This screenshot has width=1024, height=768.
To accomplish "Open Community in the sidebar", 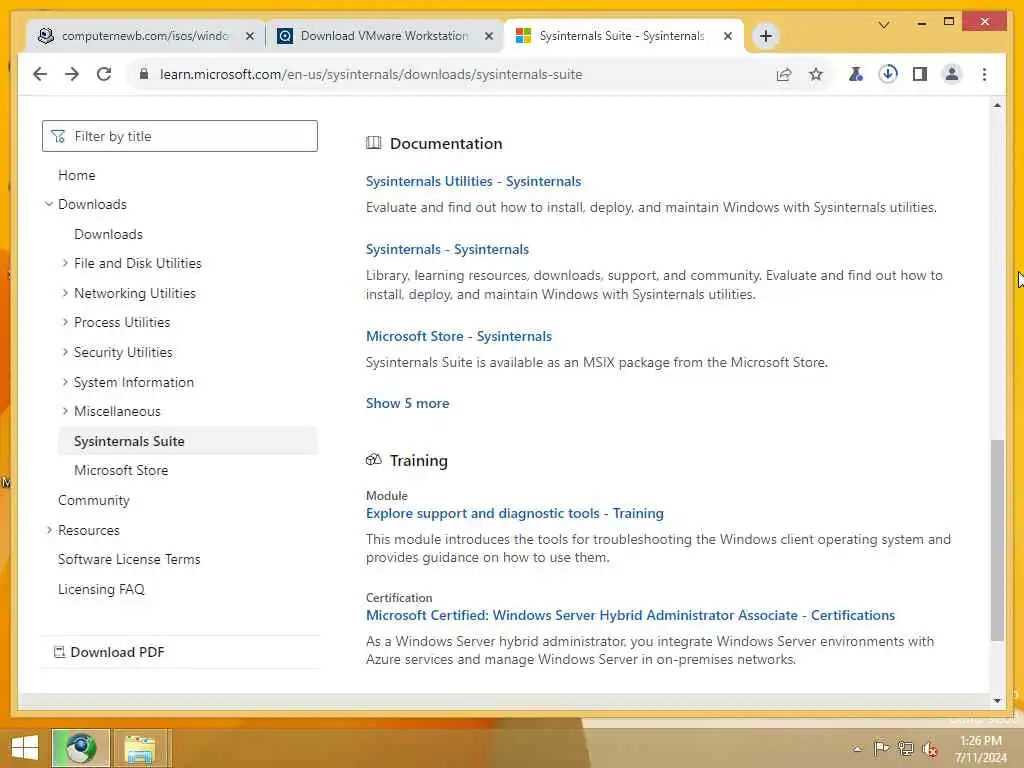I will pos(93,500).
